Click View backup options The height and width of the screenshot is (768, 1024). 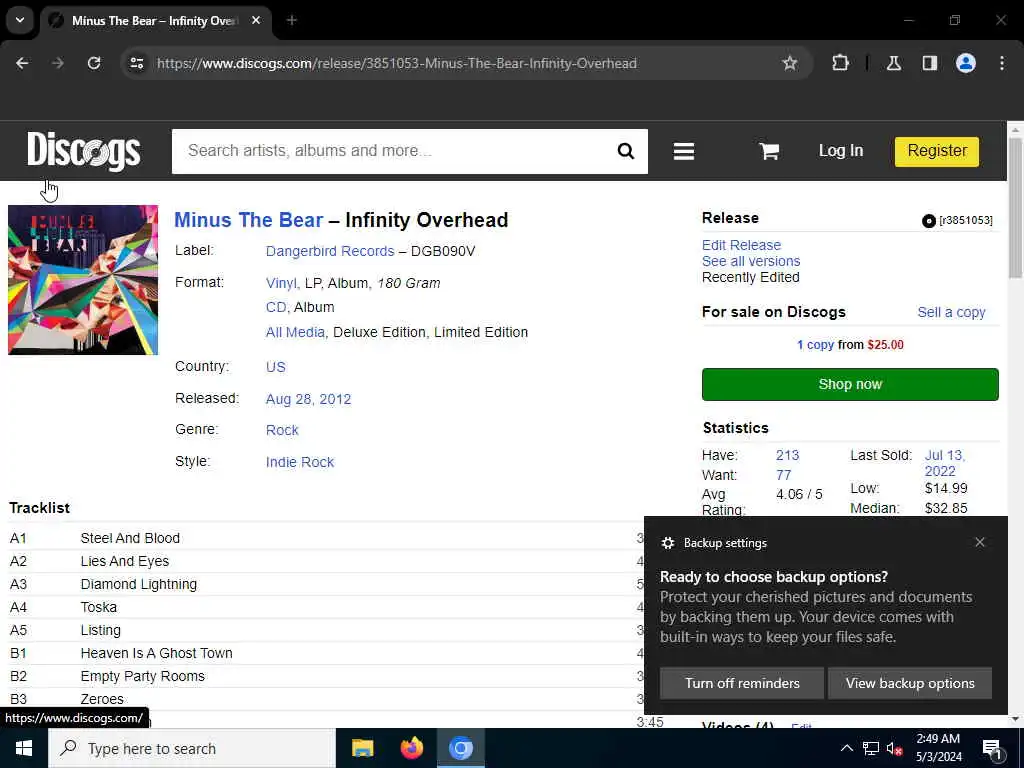910,683
